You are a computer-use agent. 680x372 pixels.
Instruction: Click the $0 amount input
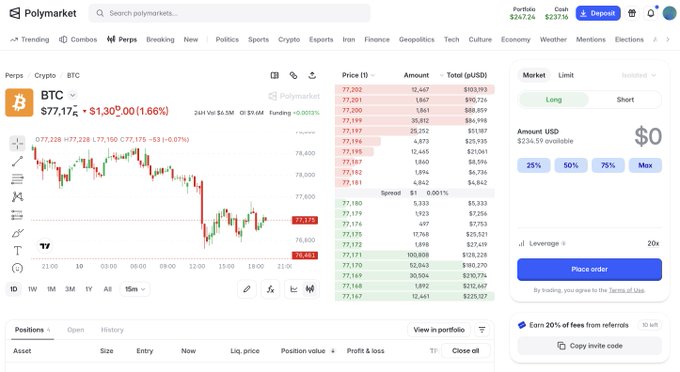tap(648, 136)
